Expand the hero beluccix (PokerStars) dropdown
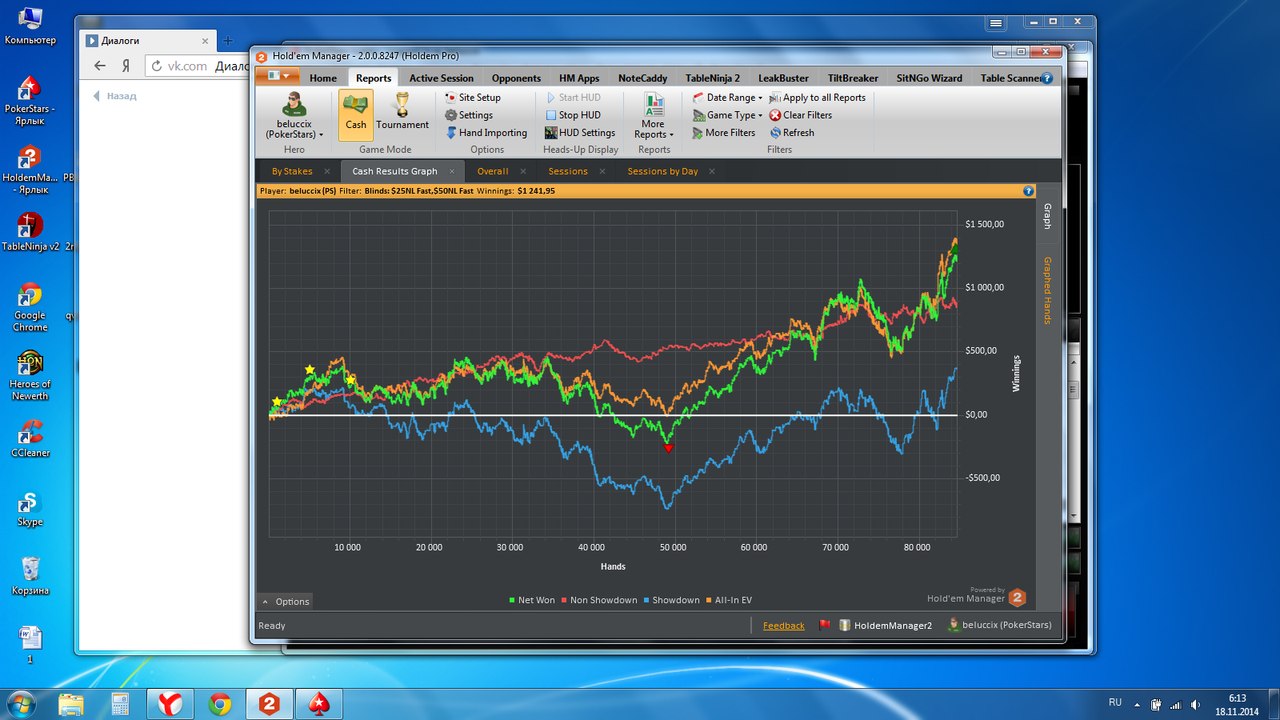The height and width of the screenshot is (720, 1280). (293, 115)
